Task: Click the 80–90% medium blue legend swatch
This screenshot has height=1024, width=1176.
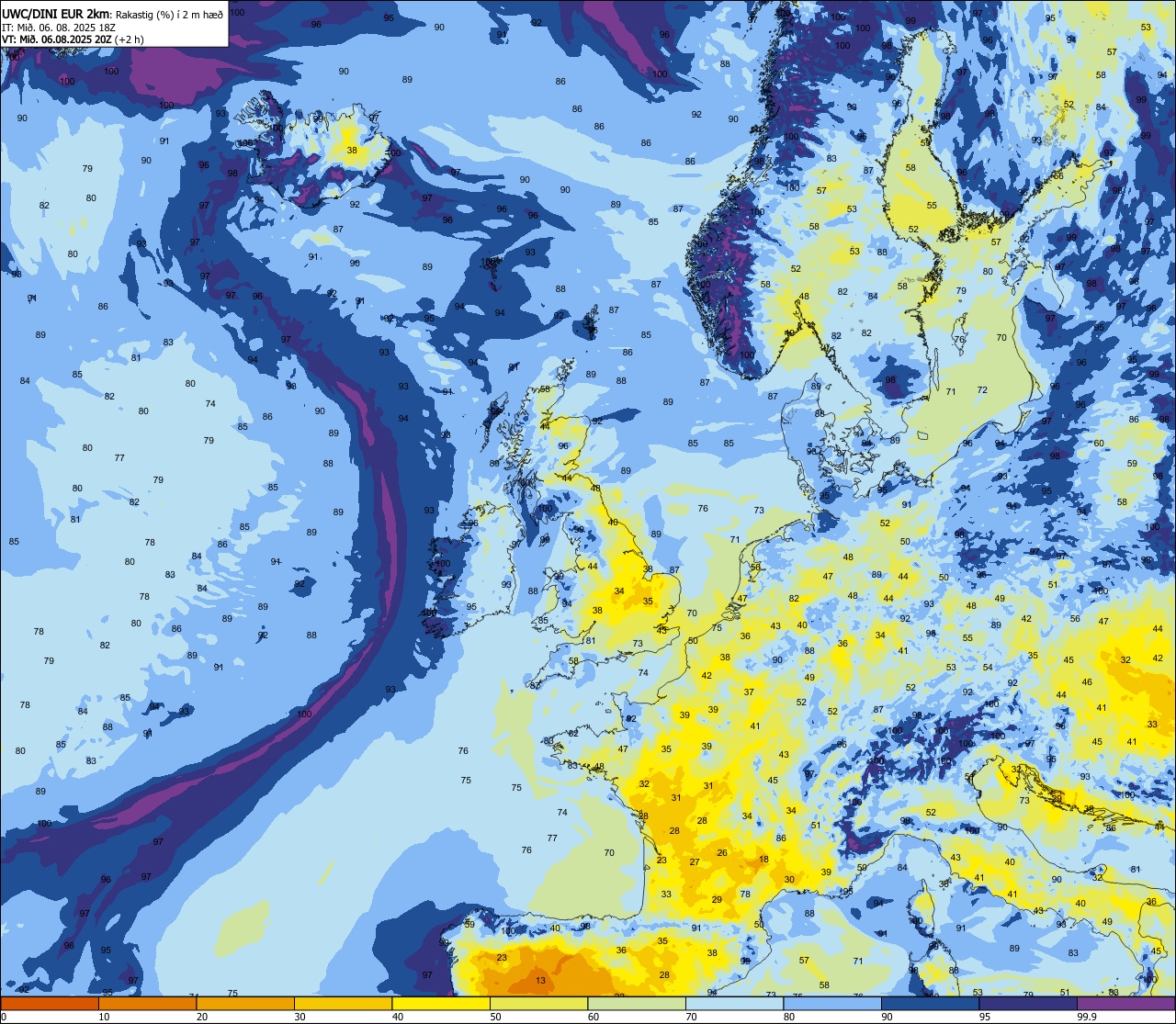Action: coord(832,1003)
